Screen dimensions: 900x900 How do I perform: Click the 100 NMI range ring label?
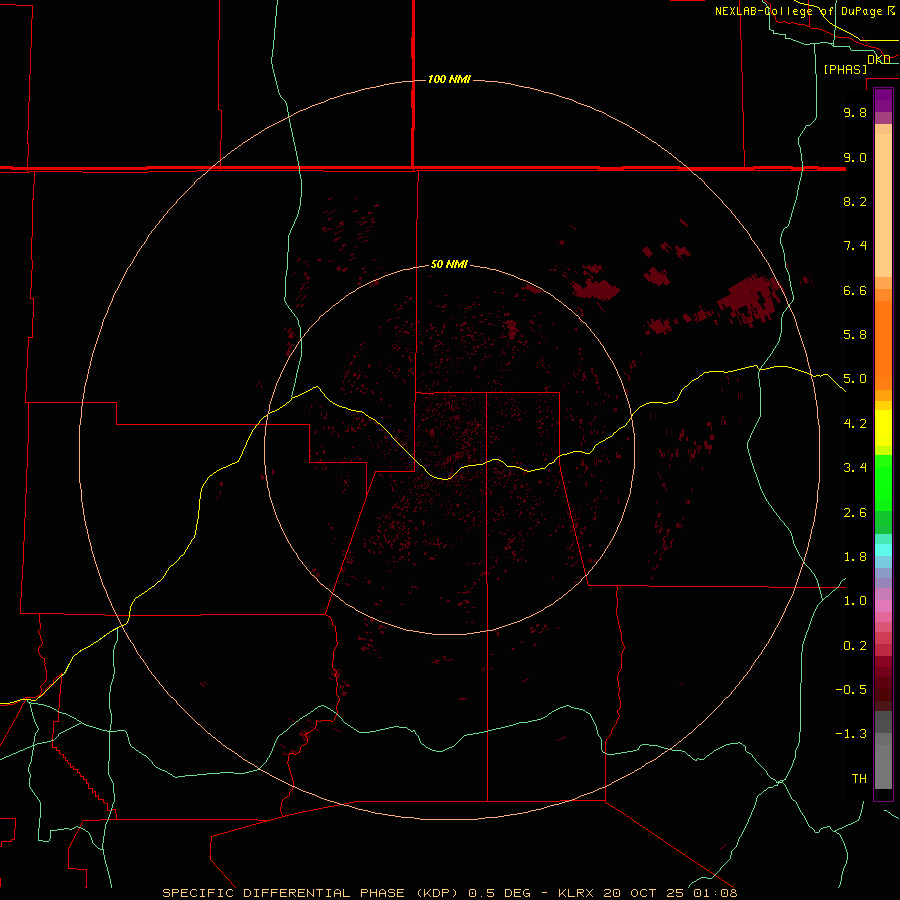coord(449,79)
